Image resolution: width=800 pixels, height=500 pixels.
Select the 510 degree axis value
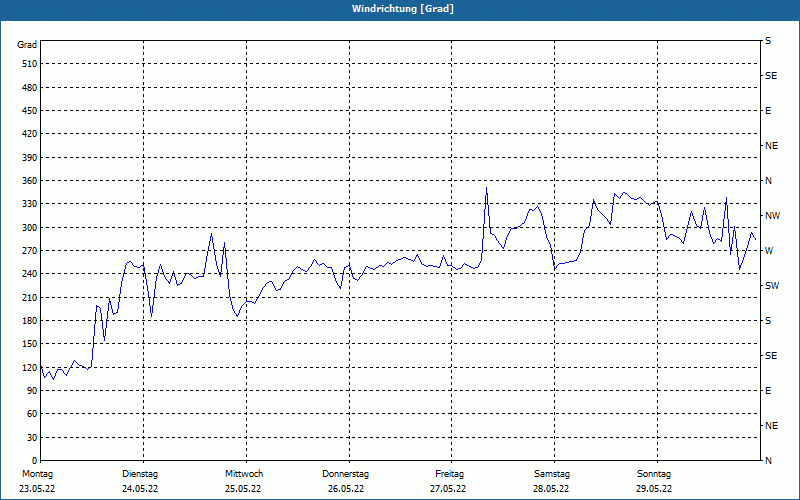pos(30,64)
